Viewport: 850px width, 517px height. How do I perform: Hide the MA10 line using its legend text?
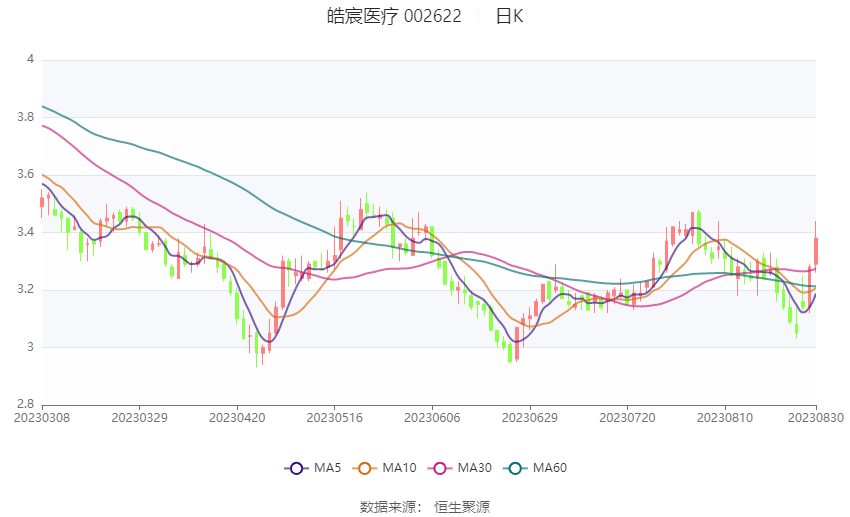point(400,468)
